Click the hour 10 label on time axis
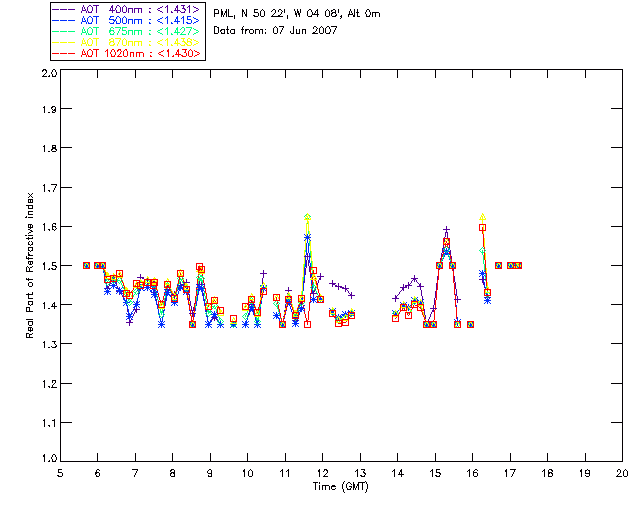This screenshot has width=640, height=512. click(247, 473)
